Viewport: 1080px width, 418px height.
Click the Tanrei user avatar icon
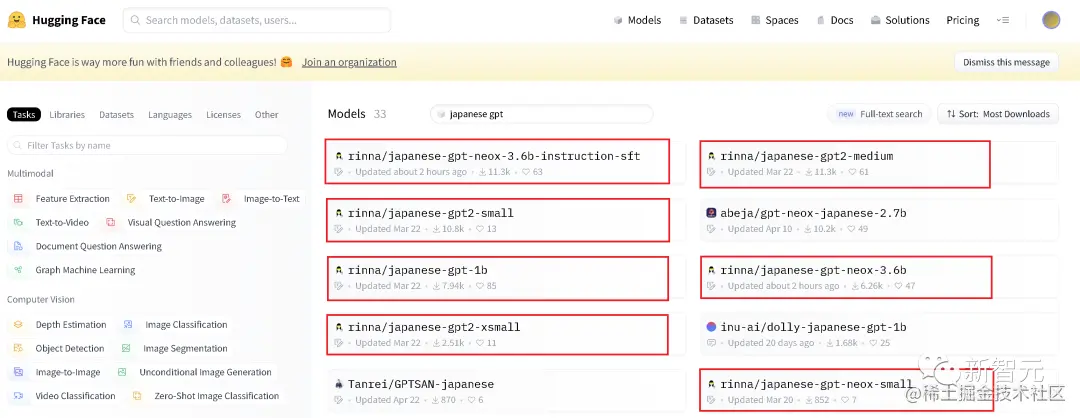point(338,384)
